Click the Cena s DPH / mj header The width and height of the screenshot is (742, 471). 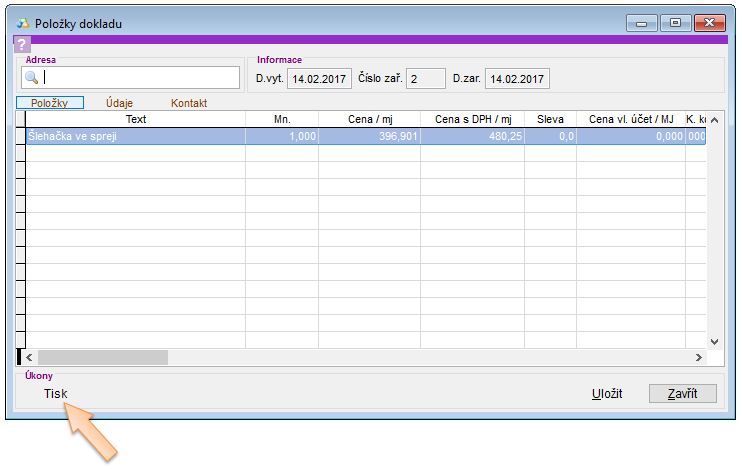point(472,119)
